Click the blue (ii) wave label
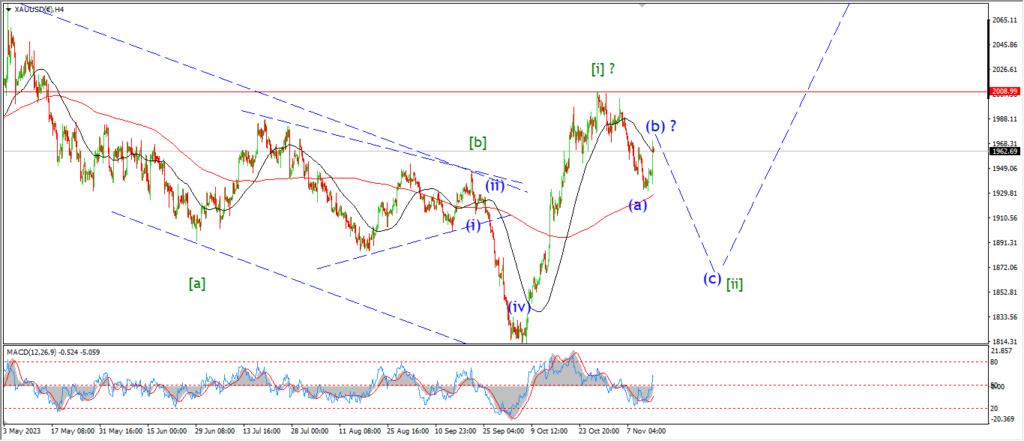The width and height of the screenshot is (1024, 441). 495,186
